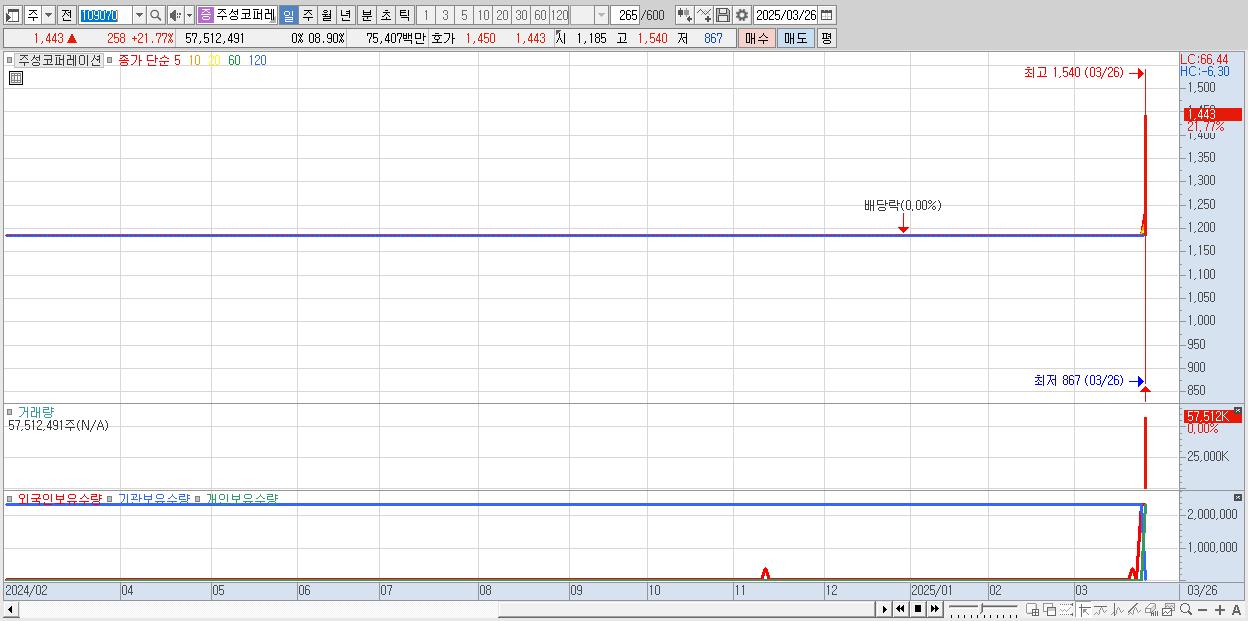The width and height of the screenshot is (1248, 621).
Task: Click the purple 증 badge icon
Action: pyautogui.click(x=206, y=15)
